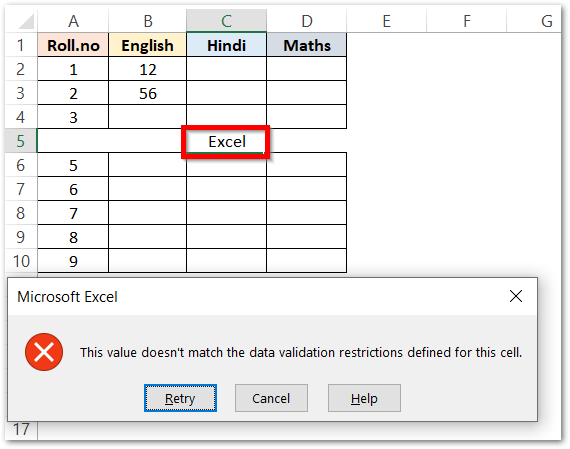
Task: Click the red error icon
Action: 44,352
